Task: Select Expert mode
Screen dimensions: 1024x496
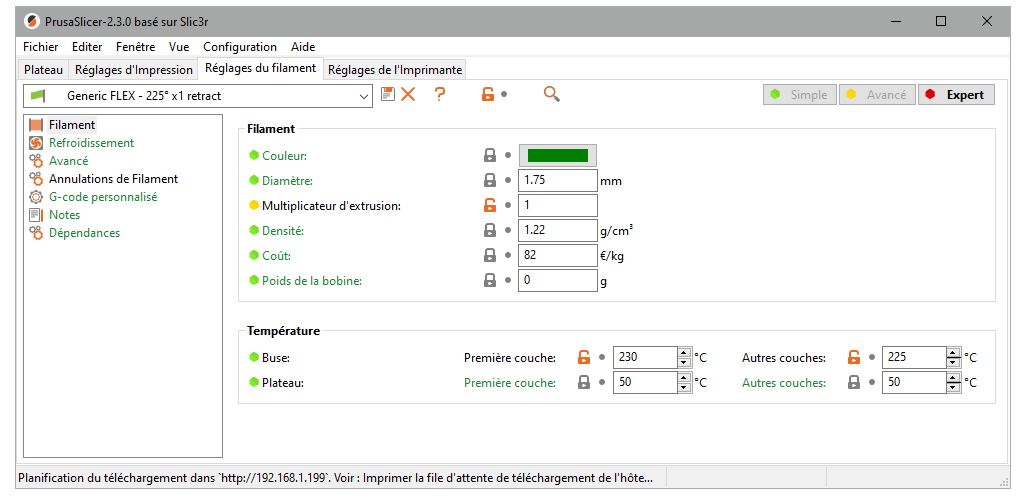Action: click(x=955, y=95)
